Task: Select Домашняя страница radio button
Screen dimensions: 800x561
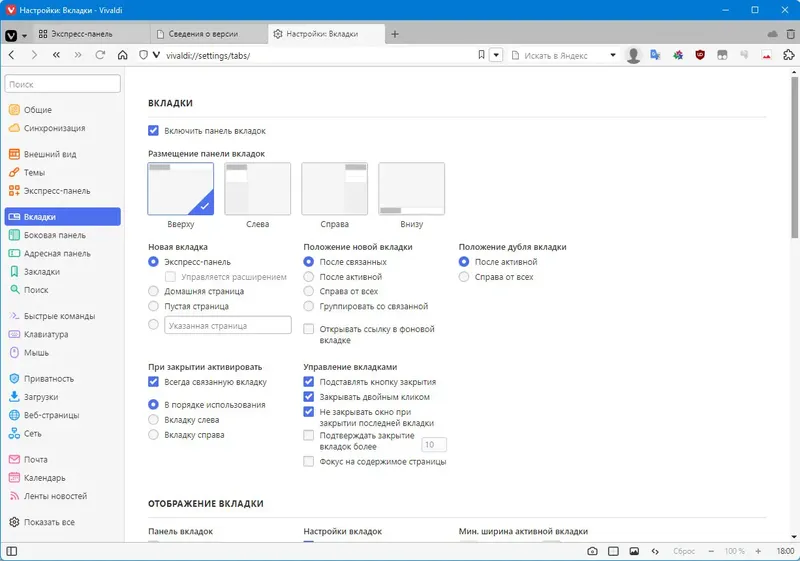Action: tap(153, 291)
